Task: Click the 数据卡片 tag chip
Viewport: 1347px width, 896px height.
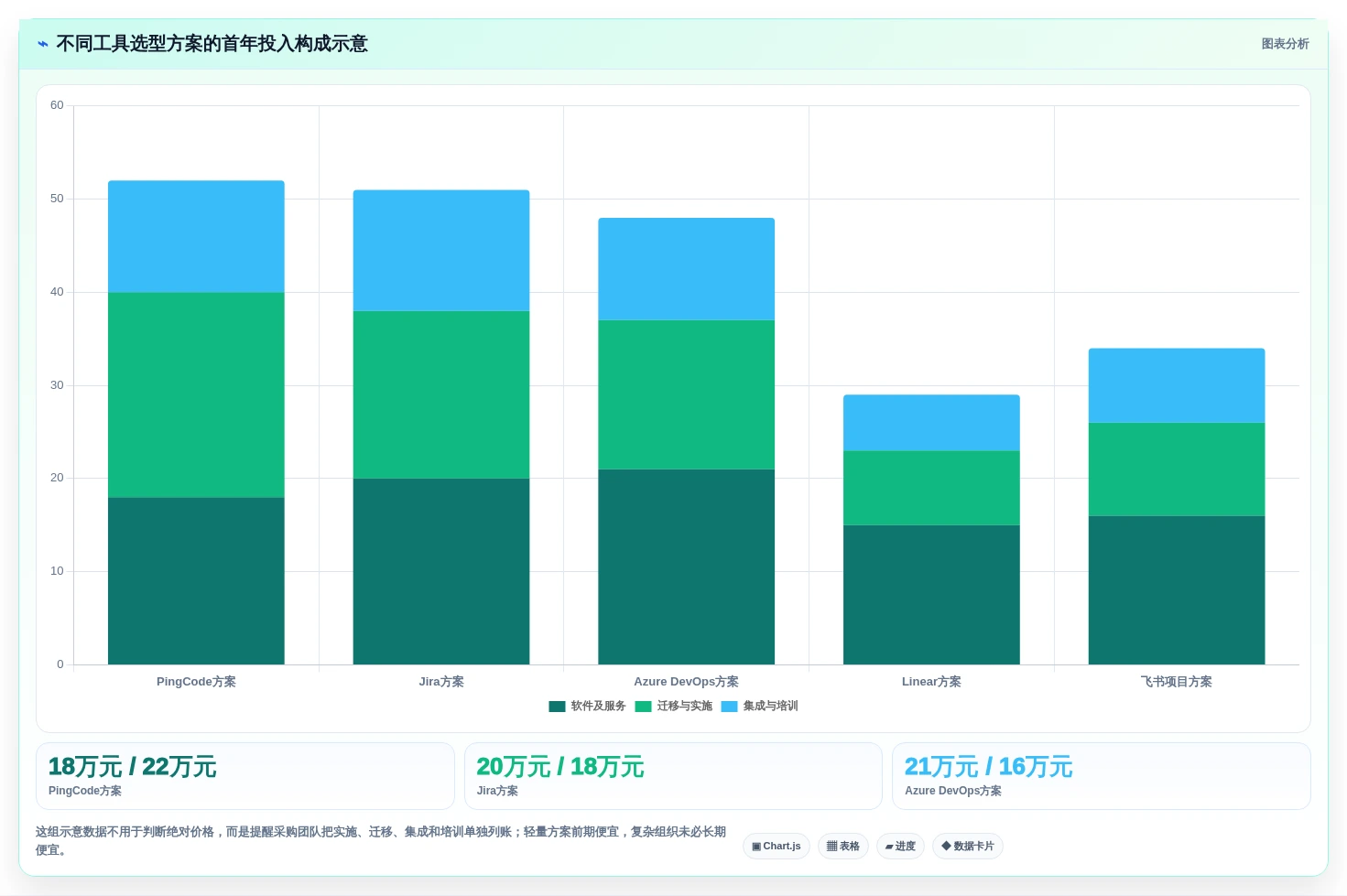Action: 968,847
